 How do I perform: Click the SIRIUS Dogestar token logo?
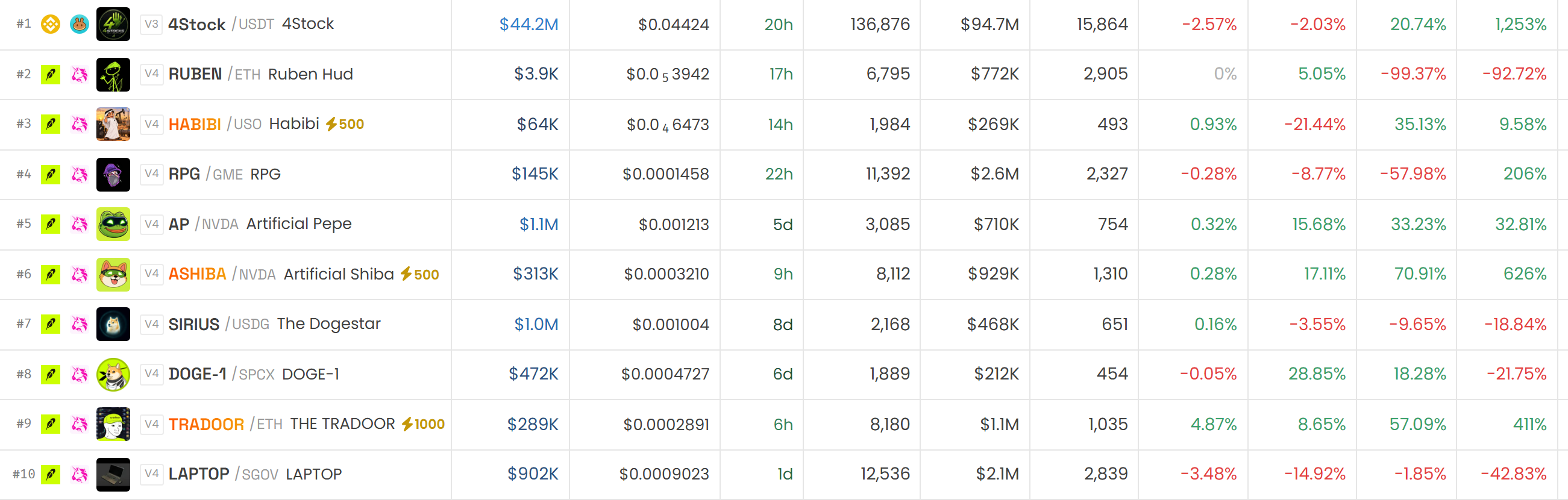pyautogui.click(x=113, y=324)
